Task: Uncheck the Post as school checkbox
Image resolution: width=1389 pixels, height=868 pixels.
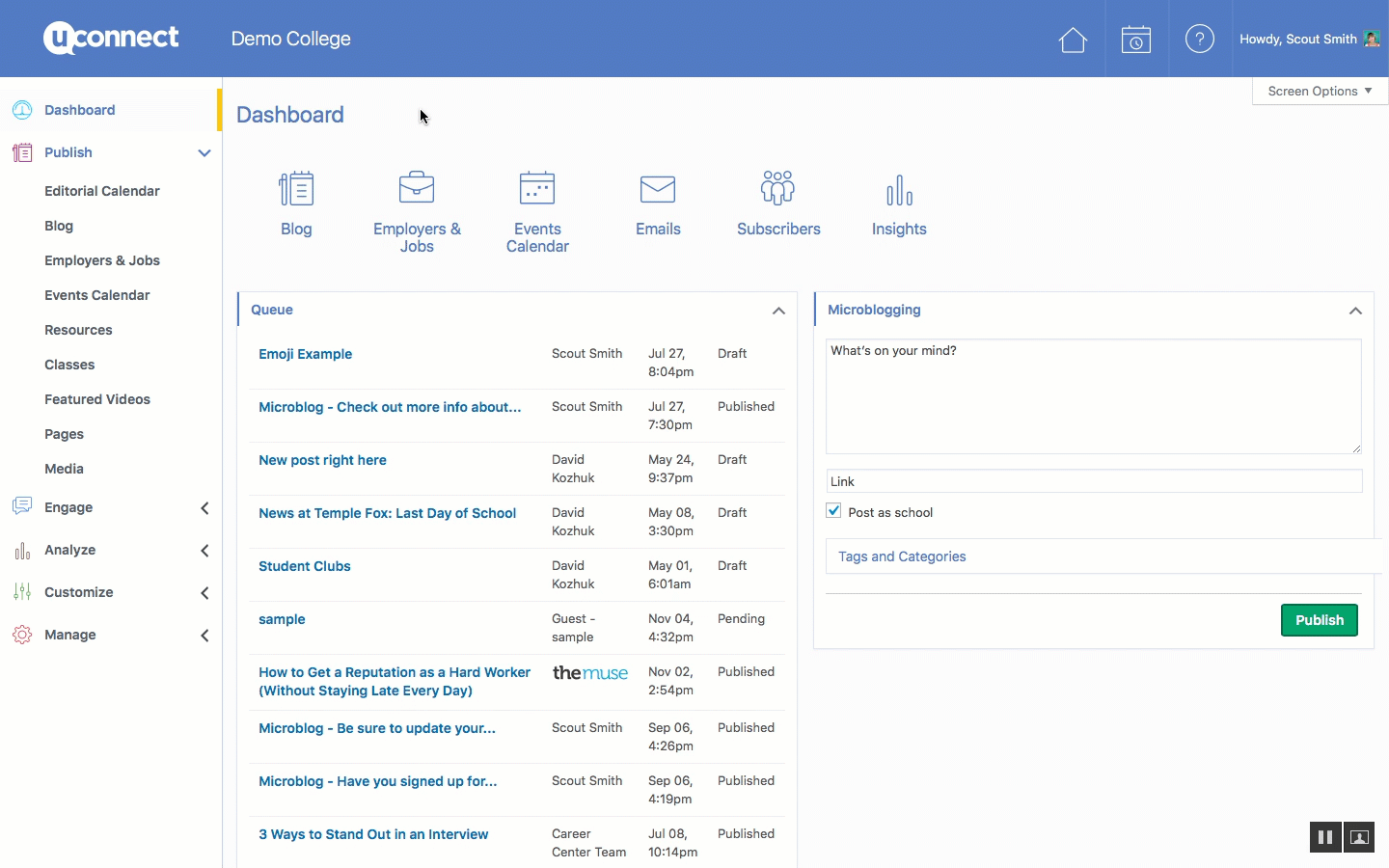Action: [x=834, y=511]
